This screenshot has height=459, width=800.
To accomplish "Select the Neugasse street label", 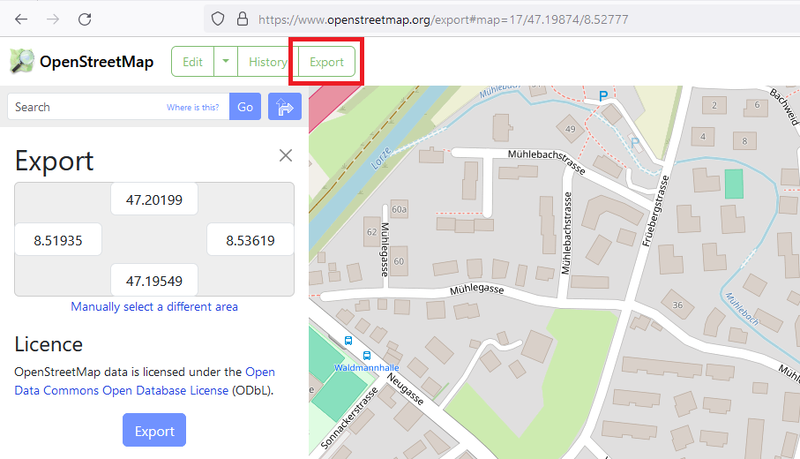I will 405,389.
